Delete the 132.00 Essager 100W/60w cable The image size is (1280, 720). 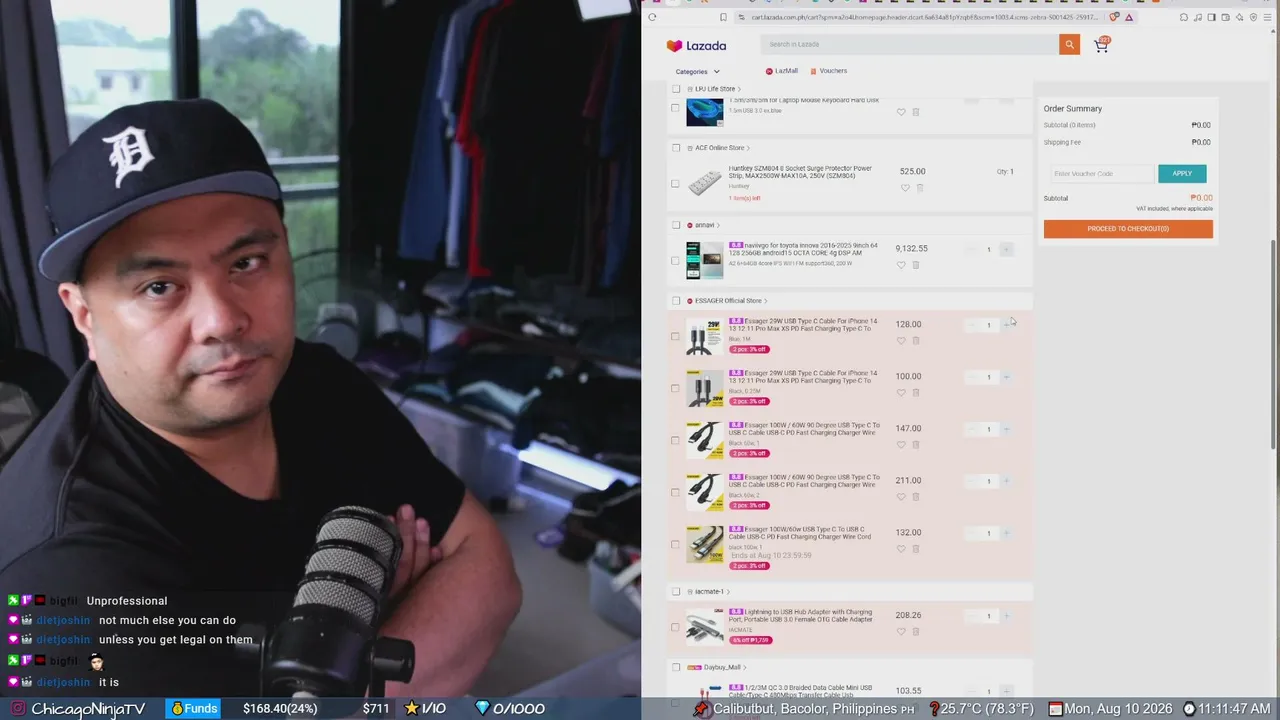pos(916,549)
